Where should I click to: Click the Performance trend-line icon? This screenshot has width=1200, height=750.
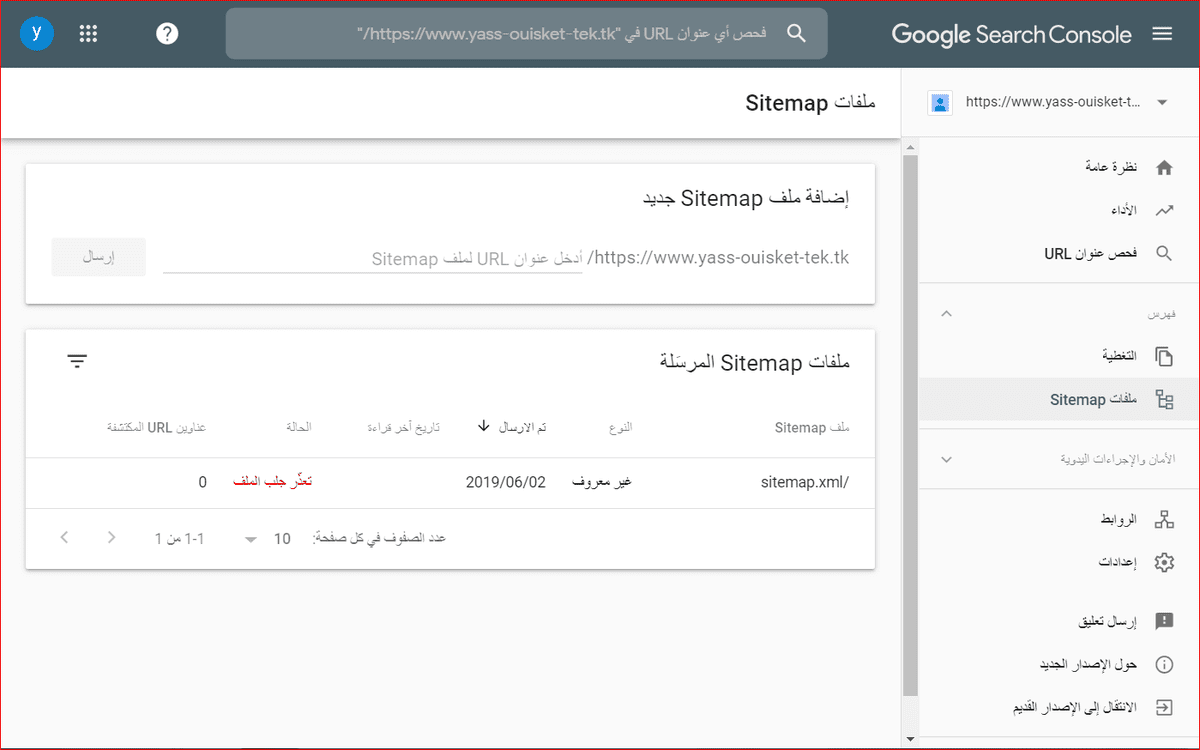1163,211
